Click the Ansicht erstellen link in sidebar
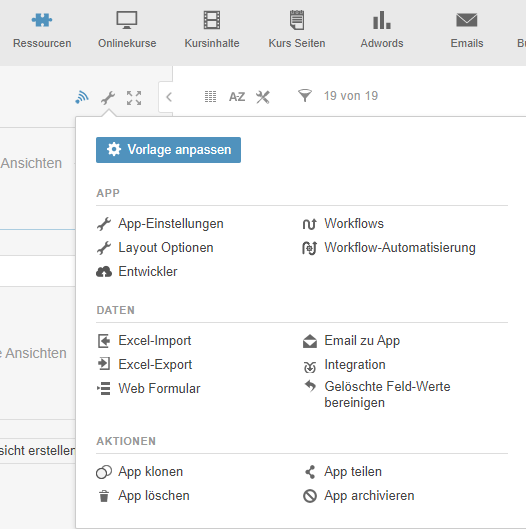 click(37, 450)
